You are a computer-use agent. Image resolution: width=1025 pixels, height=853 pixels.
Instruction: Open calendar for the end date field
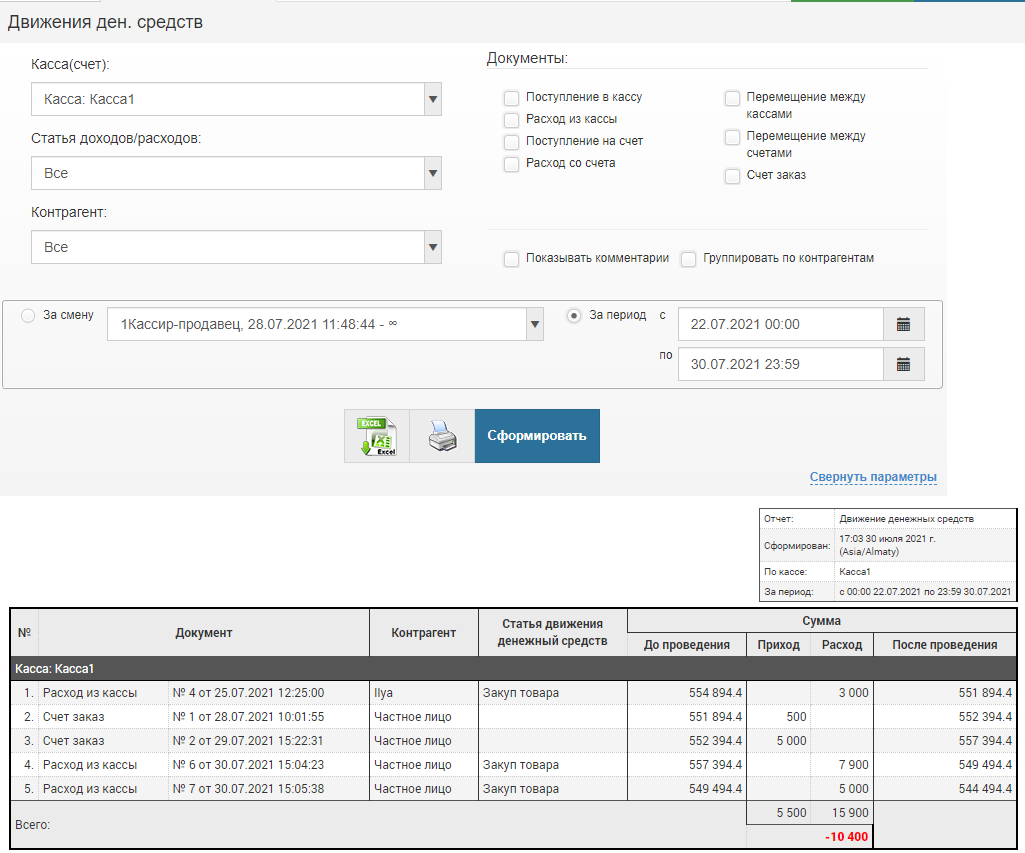[903, 364]
